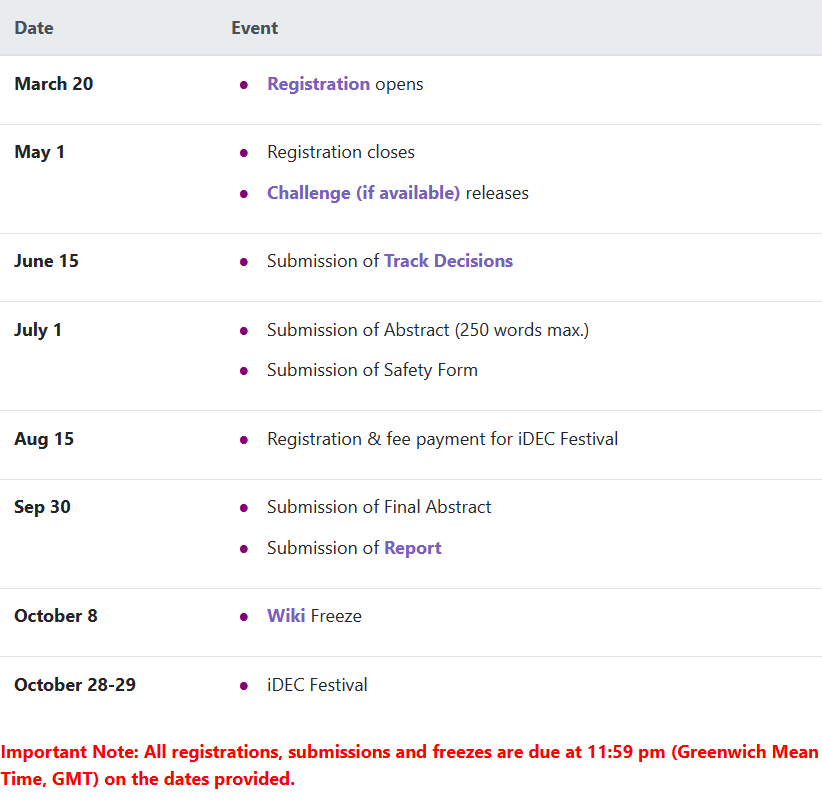
Task: Click the October 28-29 date cell
Action: pos(75,685)
